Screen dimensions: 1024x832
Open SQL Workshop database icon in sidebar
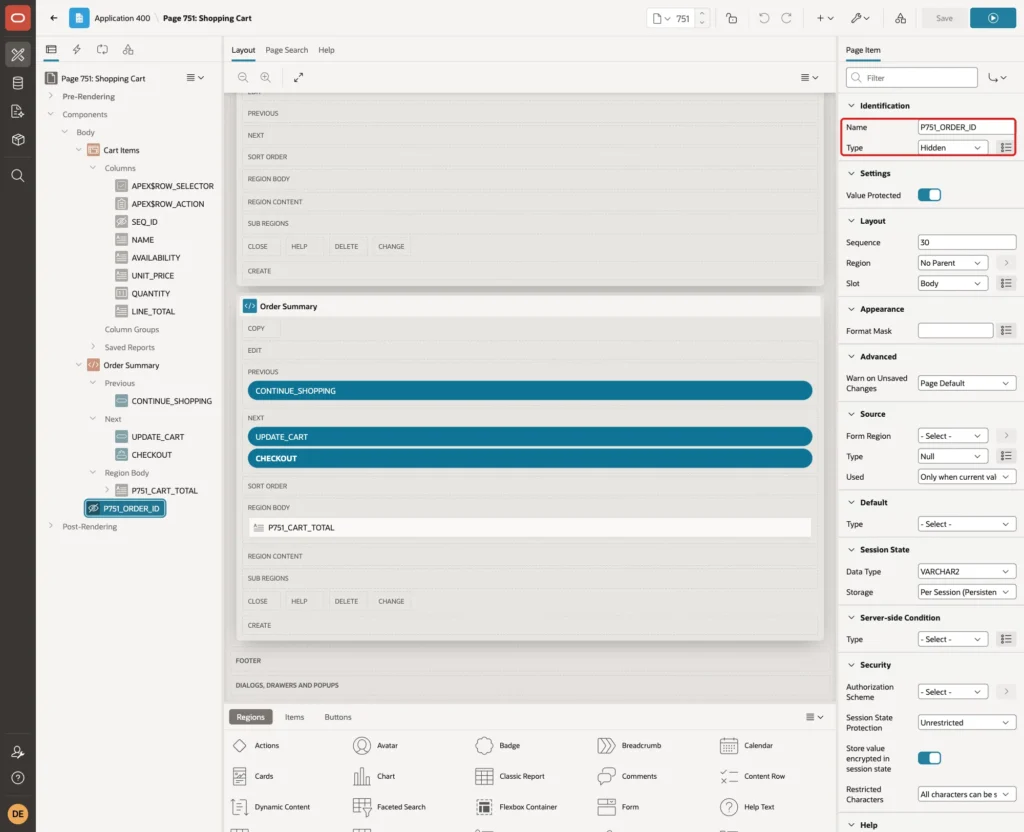click(18, 83)
